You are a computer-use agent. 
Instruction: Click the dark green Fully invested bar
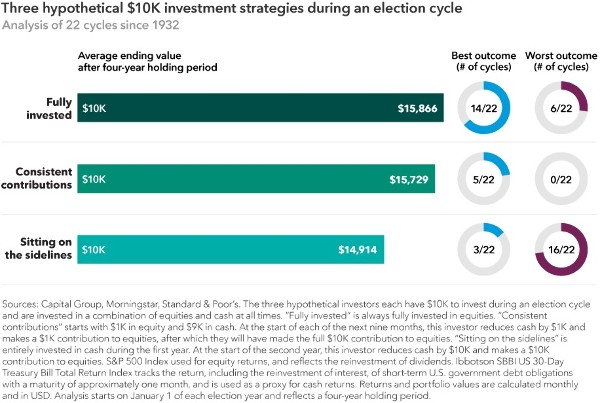click(250, 108)
